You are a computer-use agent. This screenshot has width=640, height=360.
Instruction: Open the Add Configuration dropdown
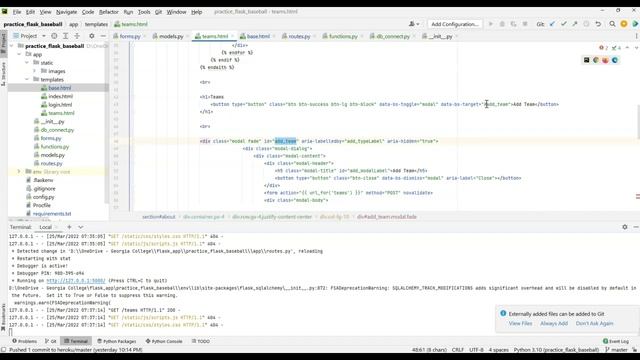(455, 24)
